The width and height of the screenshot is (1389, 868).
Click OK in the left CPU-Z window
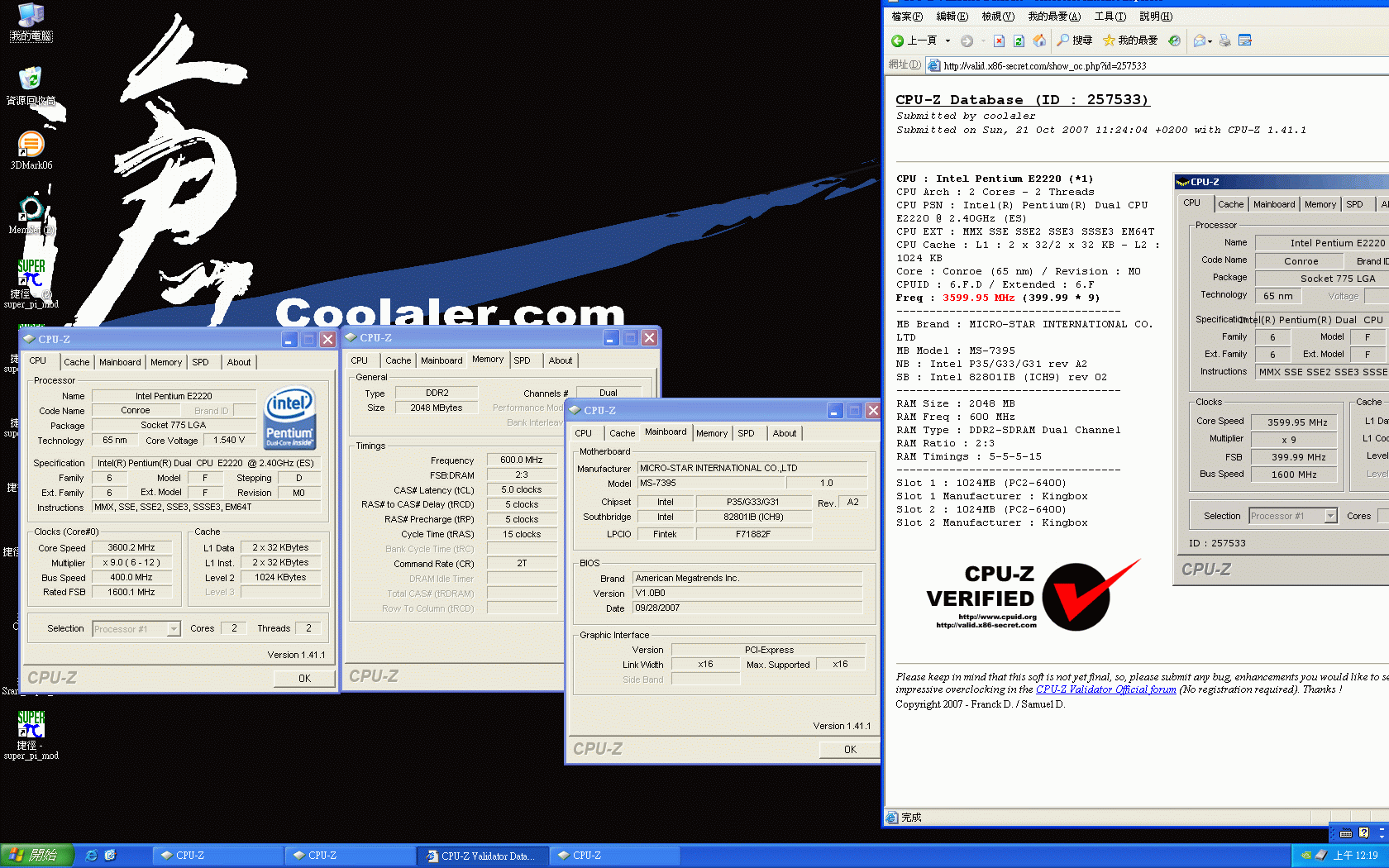pyautogui.click(x=304, y=678)
